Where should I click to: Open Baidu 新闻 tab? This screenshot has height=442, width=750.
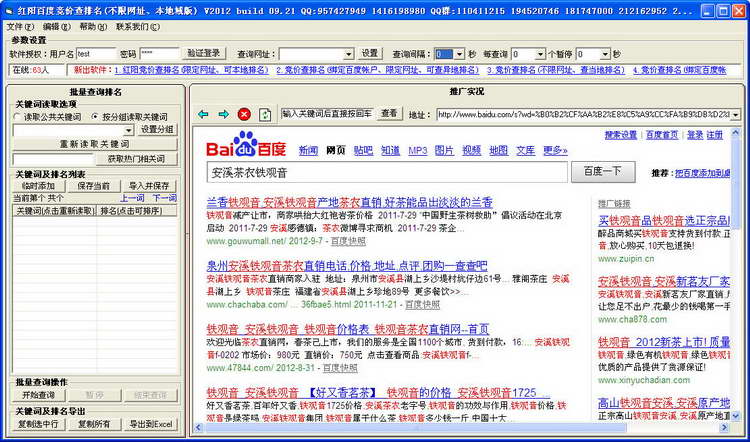point(309,150)
